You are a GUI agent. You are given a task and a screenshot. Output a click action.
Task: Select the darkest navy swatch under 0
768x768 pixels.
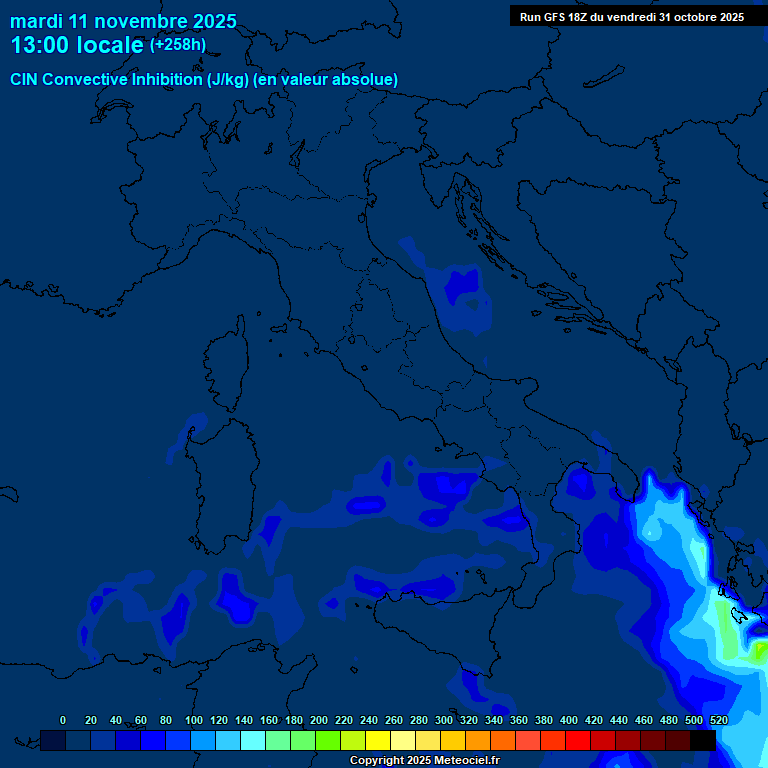tap(53, 740)
